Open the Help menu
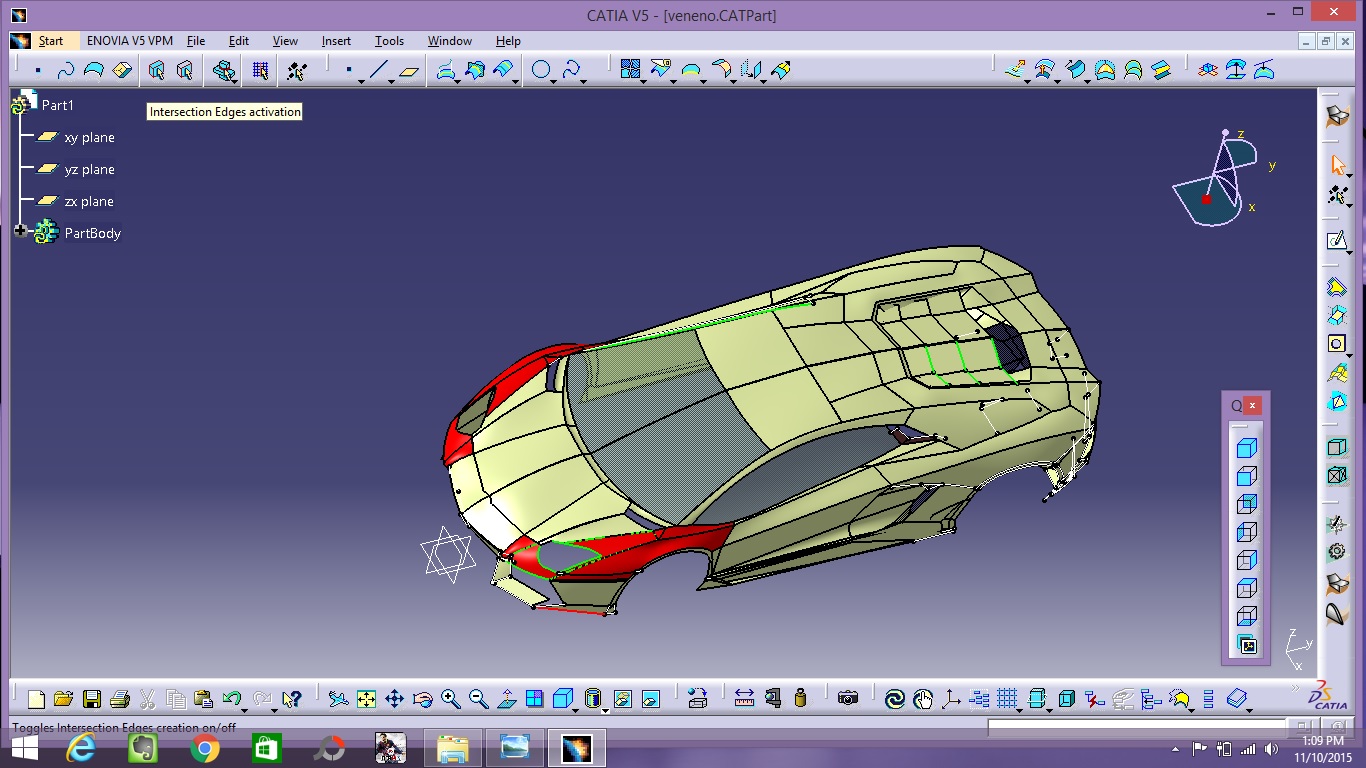This screenshot has width=1366, height=768. [508, 41]
